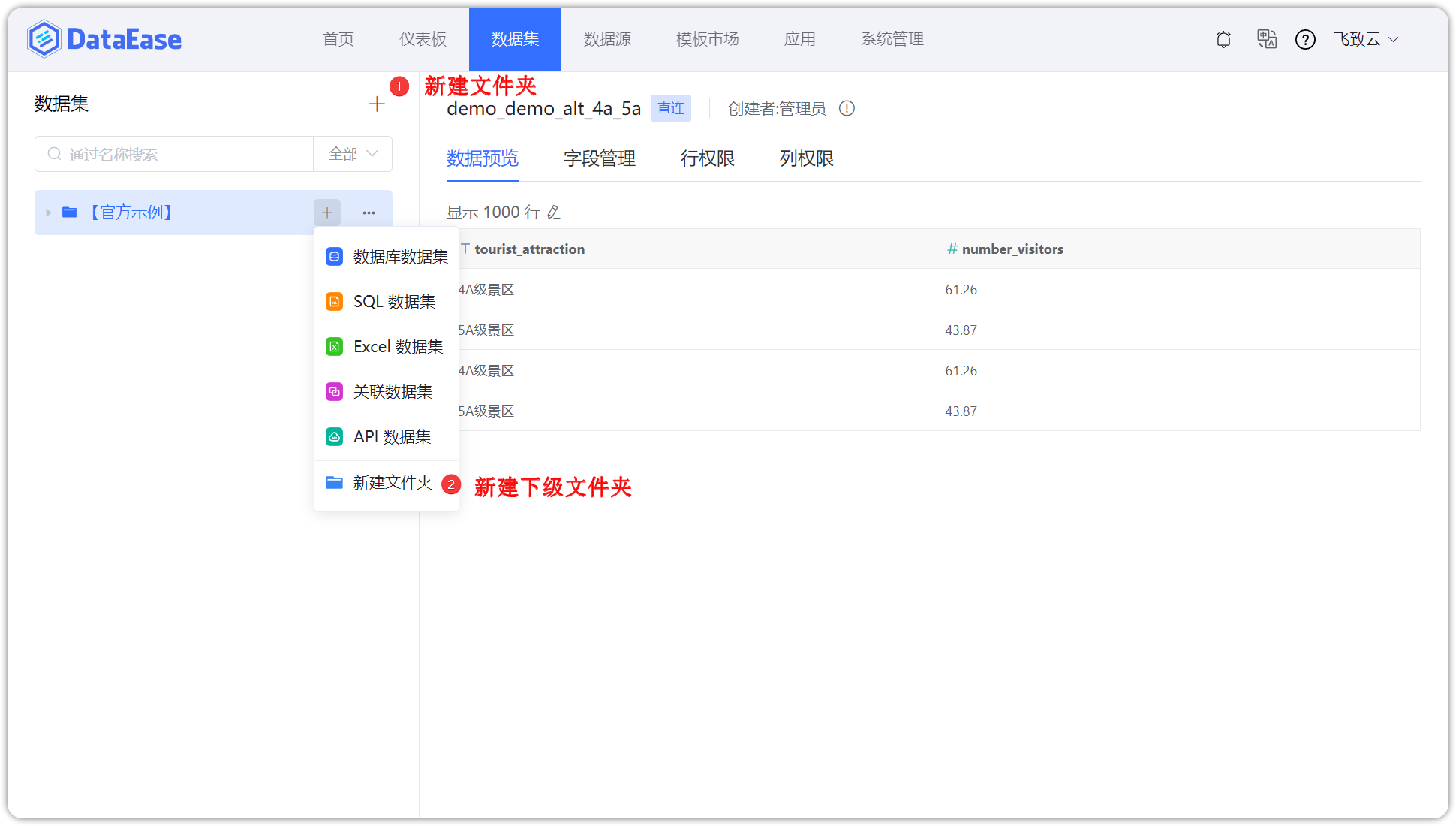Viewport: 1456px width, 826px height.
Task: Click the first 4A级景区 cell
Action: 696,289
